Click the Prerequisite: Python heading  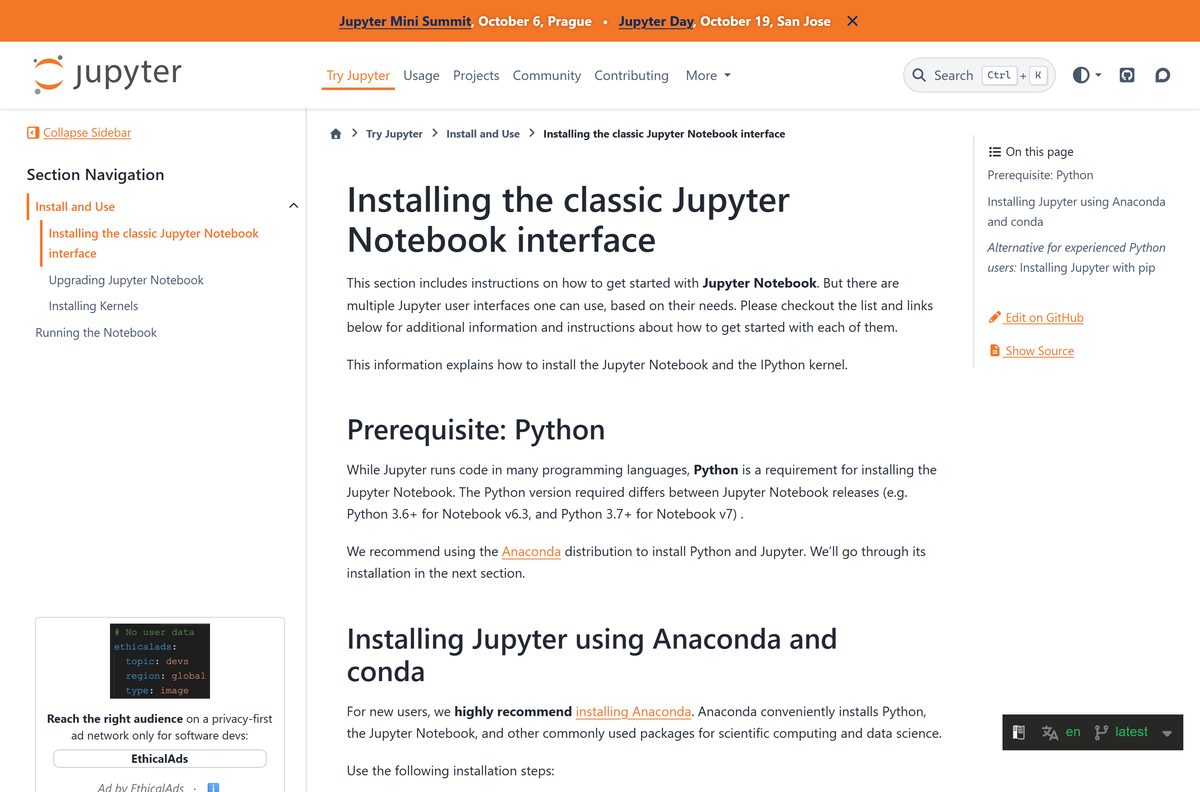476,429
